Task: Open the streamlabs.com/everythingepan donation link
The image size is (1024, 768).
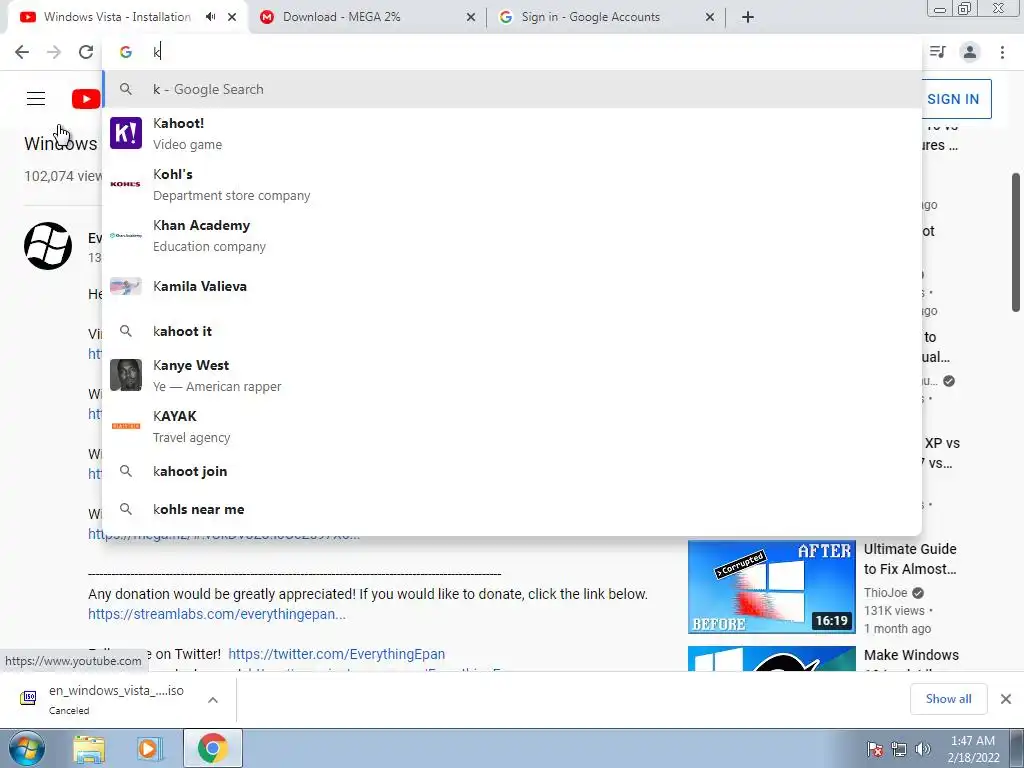Action: coord(217,615)
